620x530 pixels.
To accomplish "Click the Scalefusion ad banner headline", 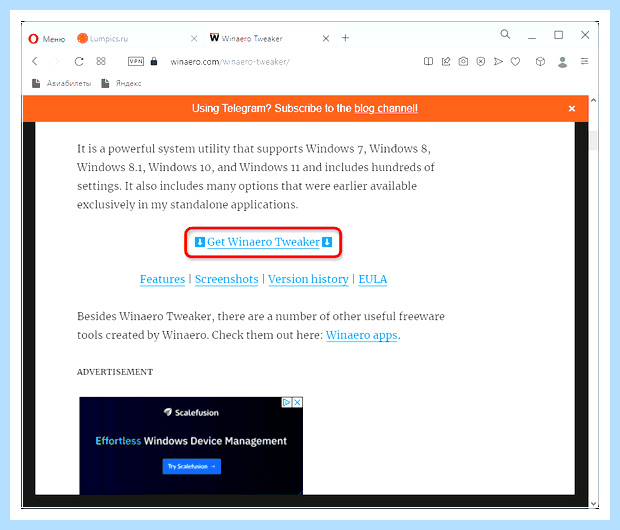I will 191,441.
